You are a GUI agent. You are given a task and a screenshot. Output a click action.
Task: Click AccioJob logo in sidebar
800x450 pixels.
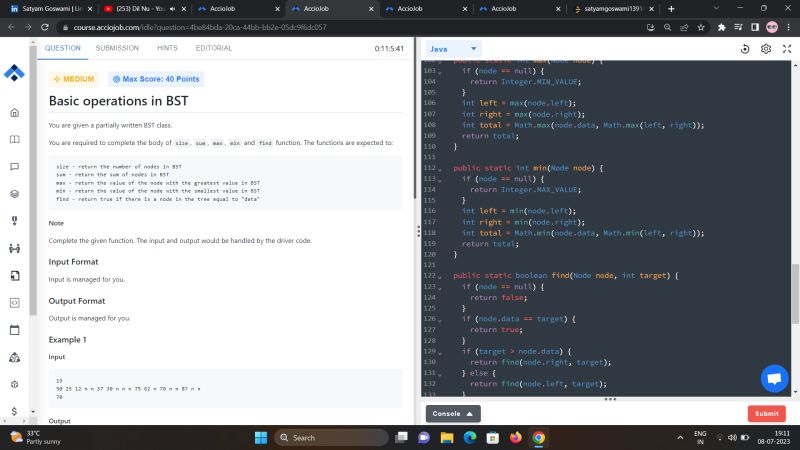[x=14, y=73]
